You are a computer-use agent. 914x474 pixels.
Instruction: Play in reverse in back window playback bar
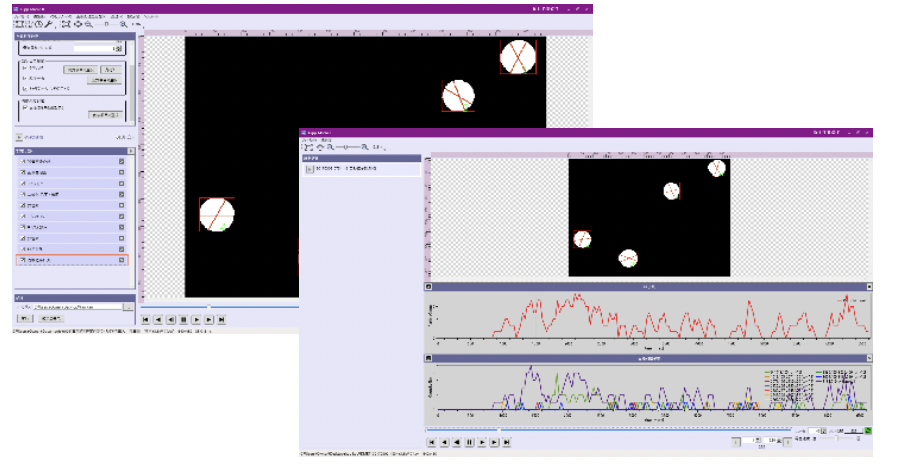(171, 319)
